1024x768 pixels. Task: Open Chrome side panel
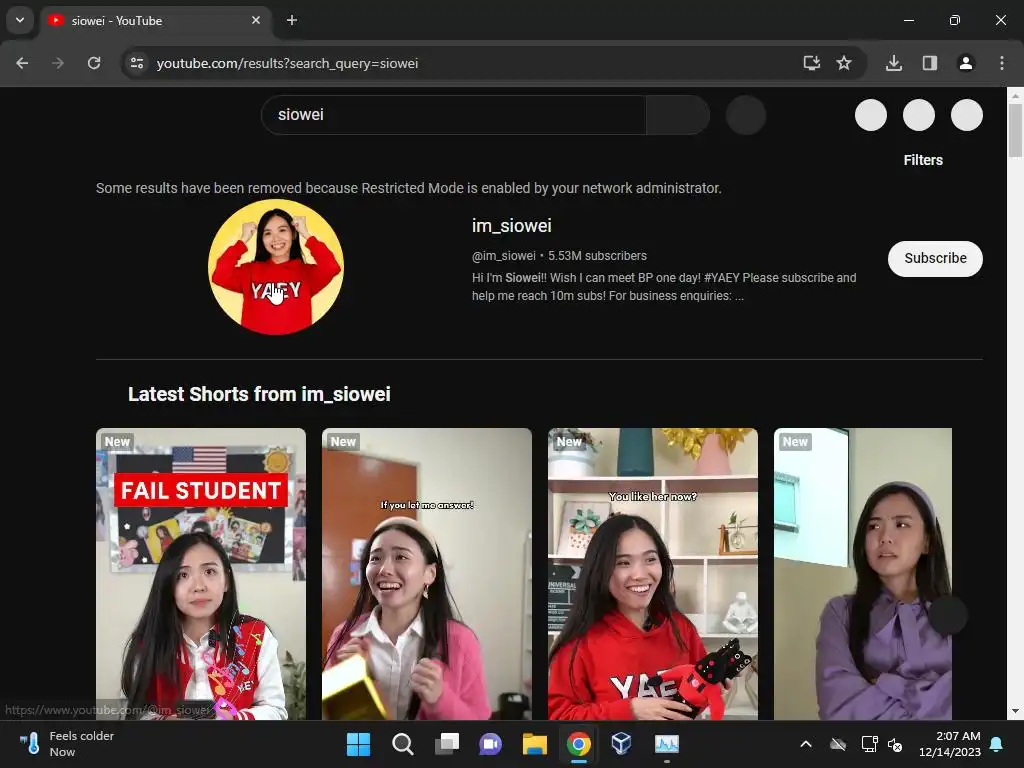(x=930, y=63)
